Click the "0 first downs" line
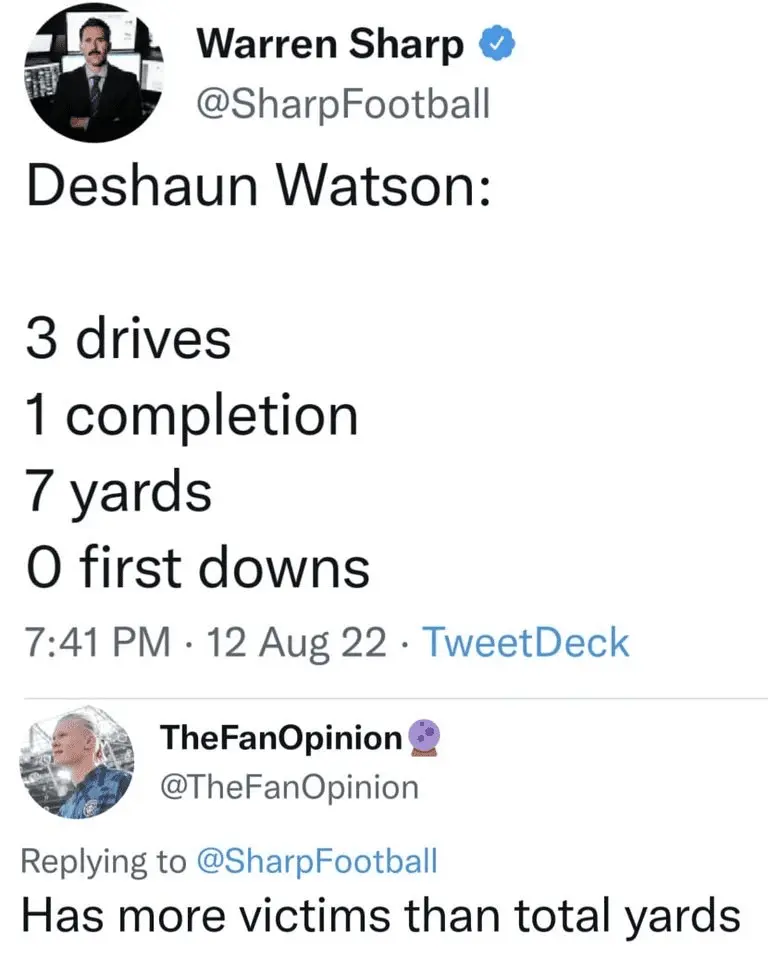Viewport: 768px width, 960px height. pyautogui.click(x=197, y=567)
